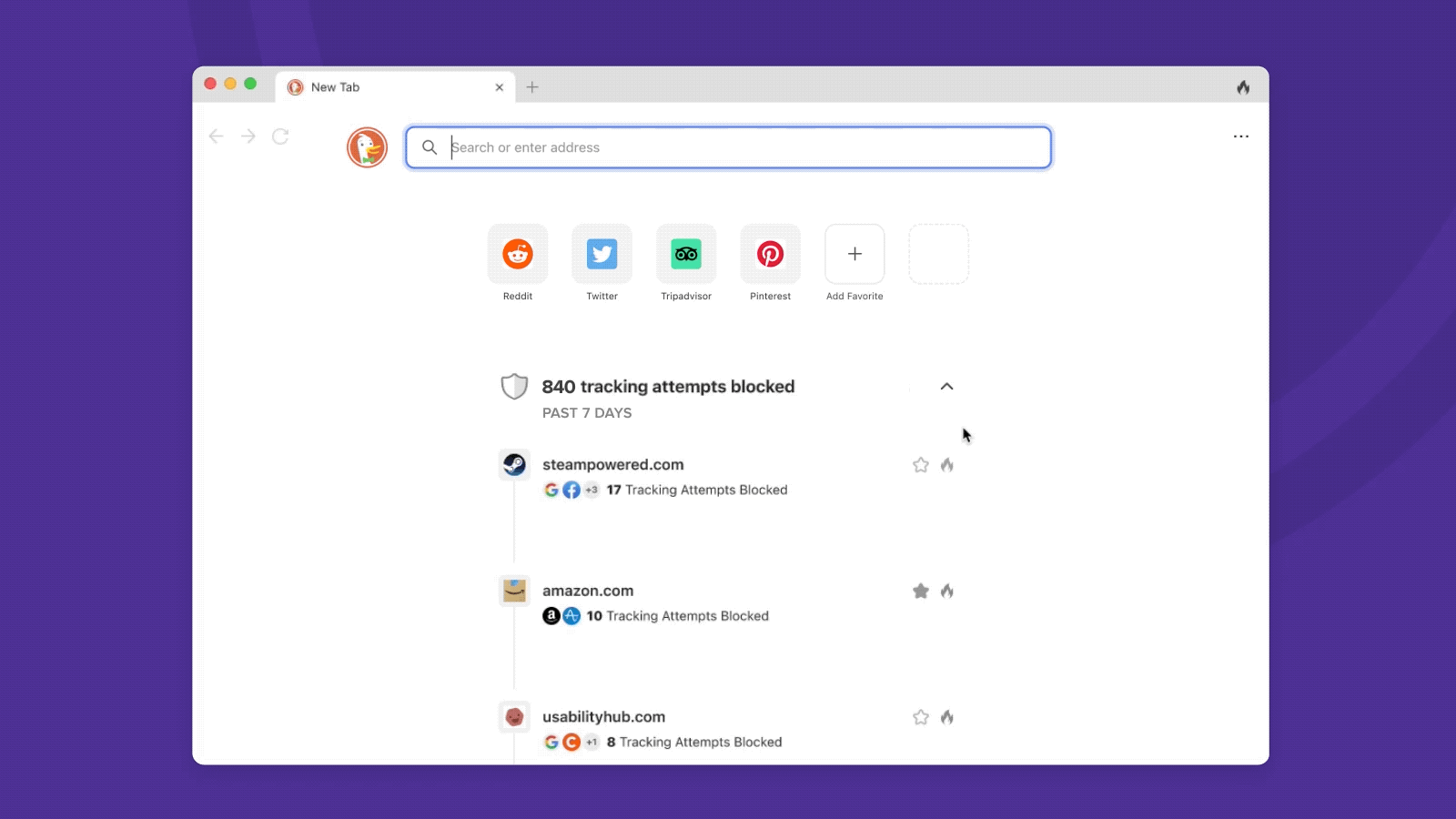Burn amazon.com data with the flame icon
The width and height of the screenshot is (1456, 819).
tap(947, 591)
